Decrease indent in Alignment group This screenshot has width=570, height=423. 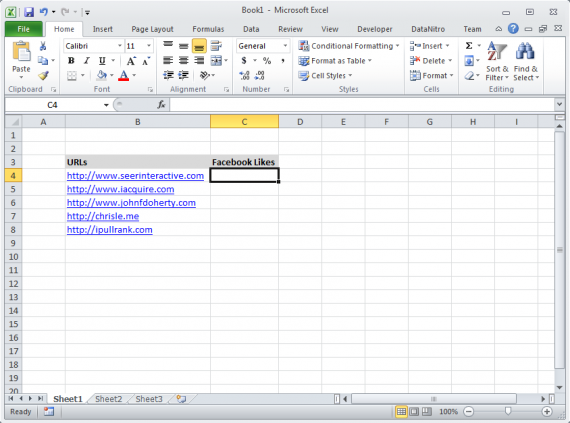(168, 75)
